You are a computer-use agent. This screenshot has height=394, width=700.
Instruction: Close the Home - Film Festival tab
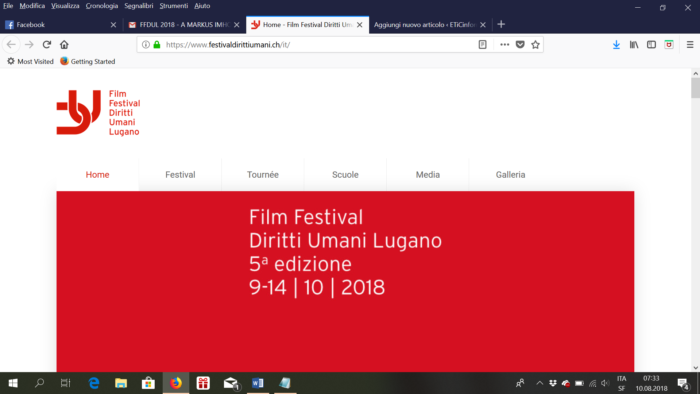[x=360, y=25]
